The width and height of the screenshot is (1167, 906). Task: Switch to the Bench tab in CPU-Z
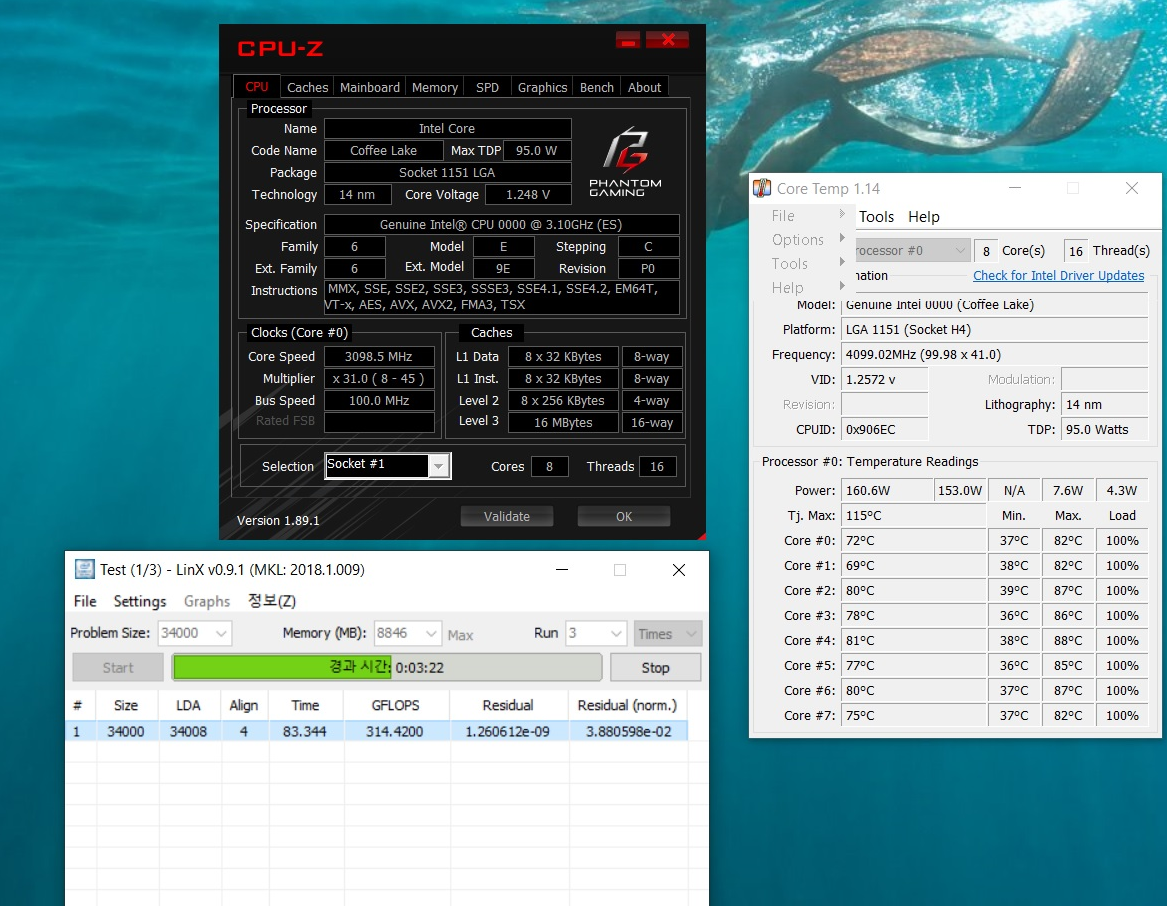pos(597,87)
